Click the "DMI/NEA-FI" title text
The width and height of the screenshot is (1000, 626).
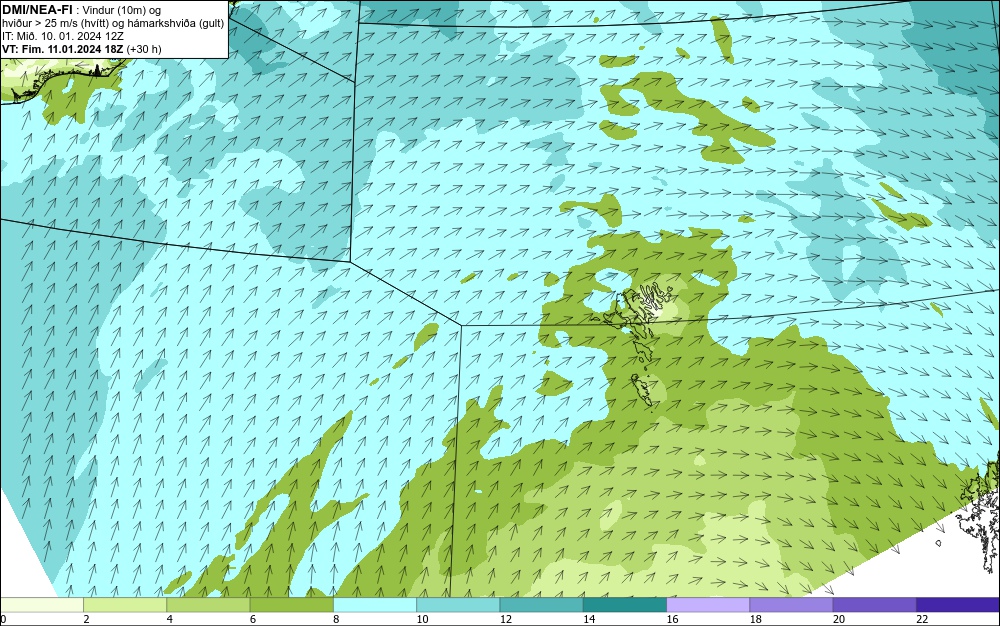[36, 9]
